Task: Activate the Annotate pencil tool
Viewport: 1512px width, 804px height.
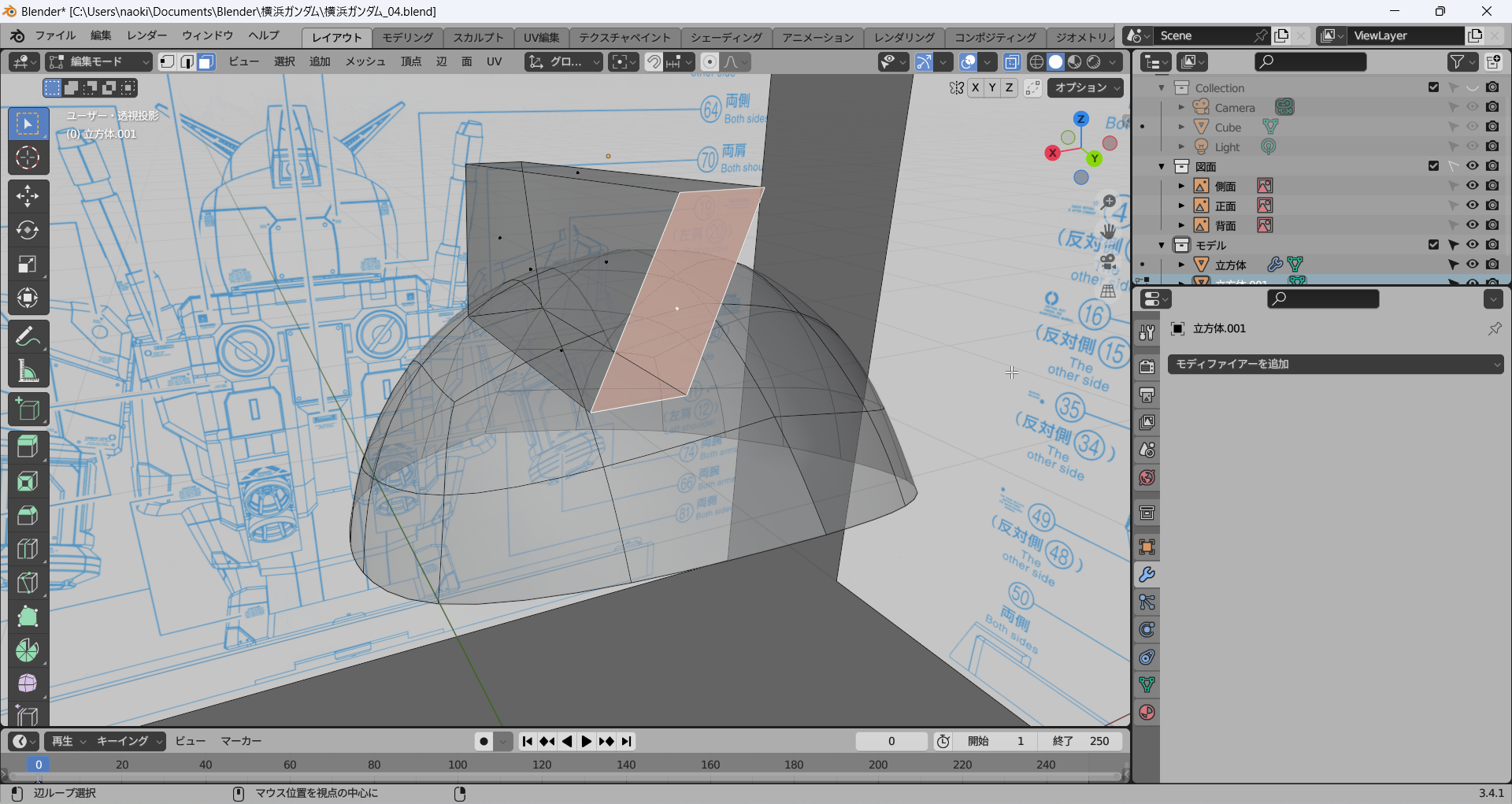Action: 28,337
